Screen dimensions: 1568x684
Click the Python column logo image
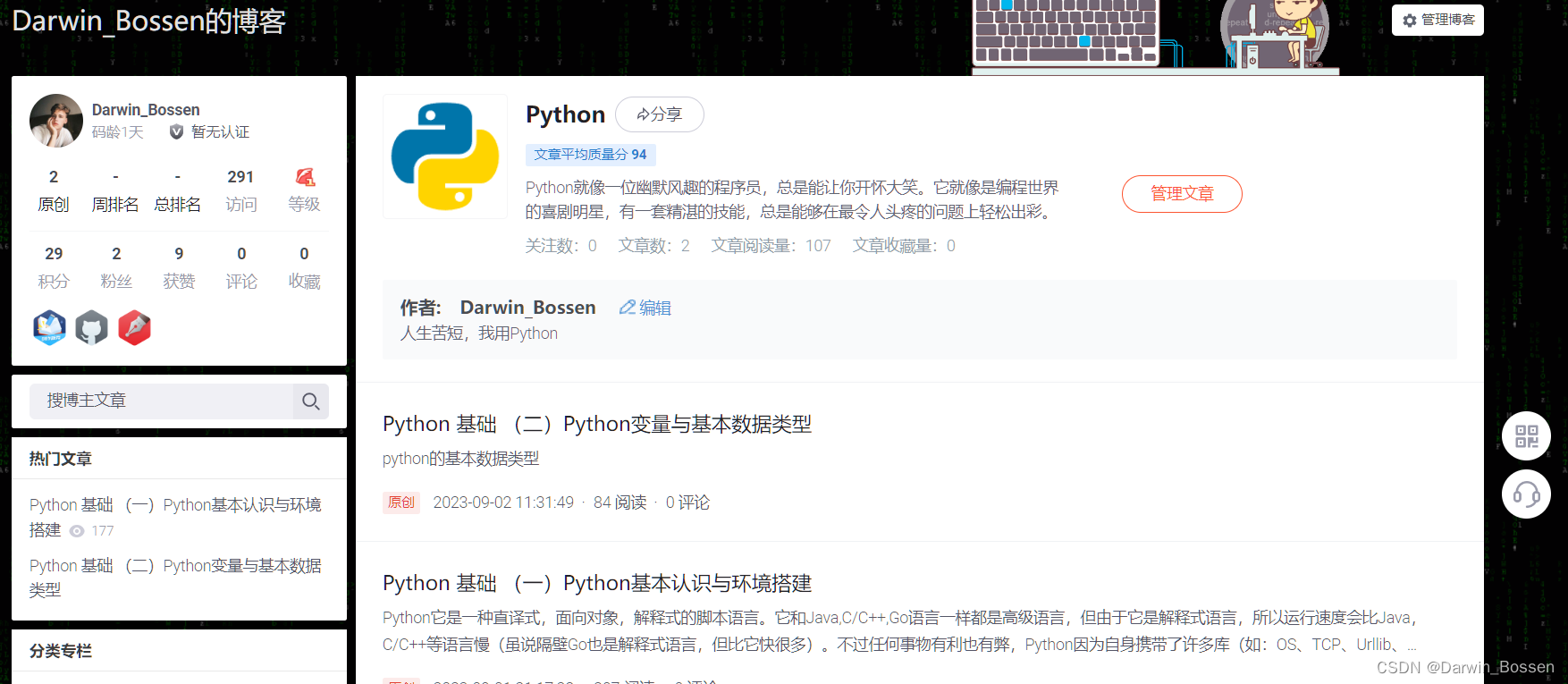coord(445,156)
